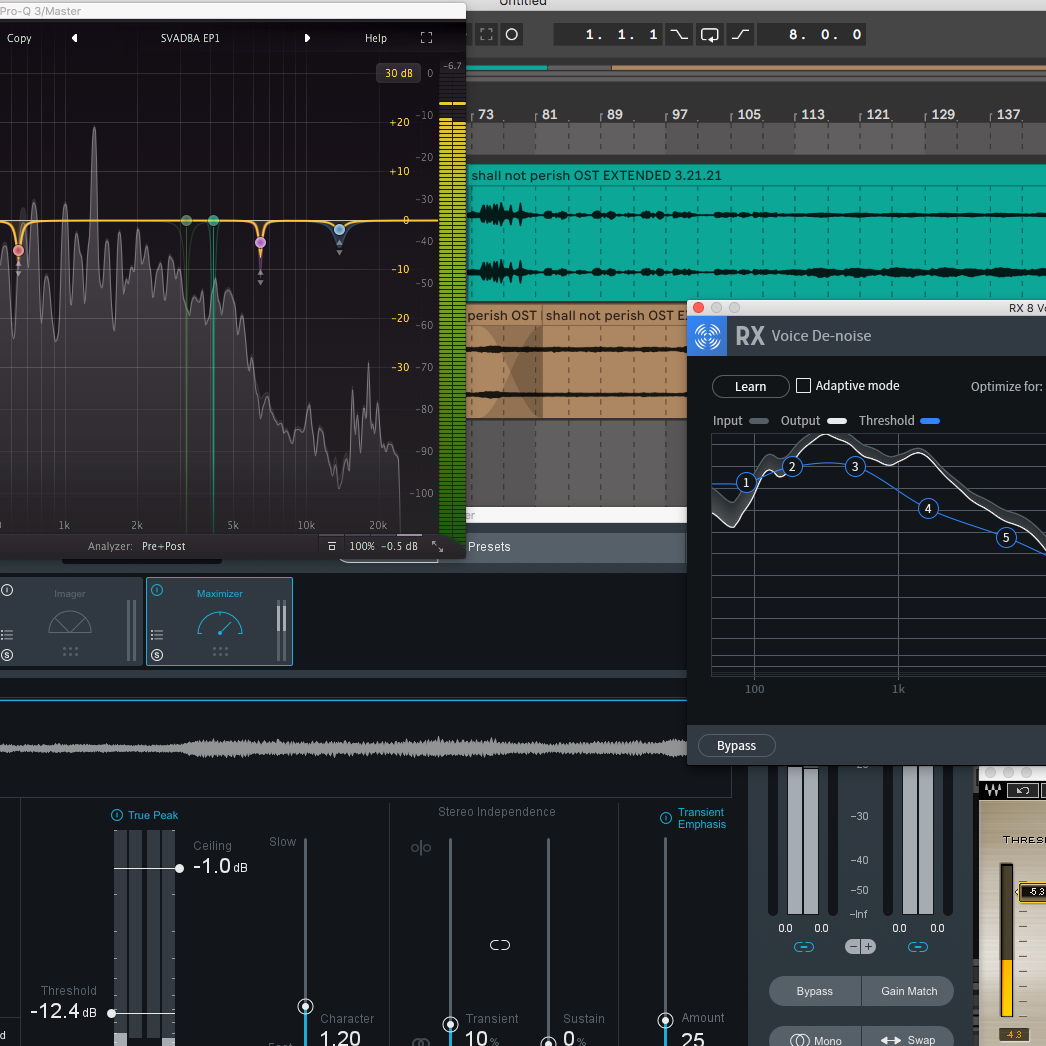
Task: Click the record circle in the transport
Action: tap(512, 35)
